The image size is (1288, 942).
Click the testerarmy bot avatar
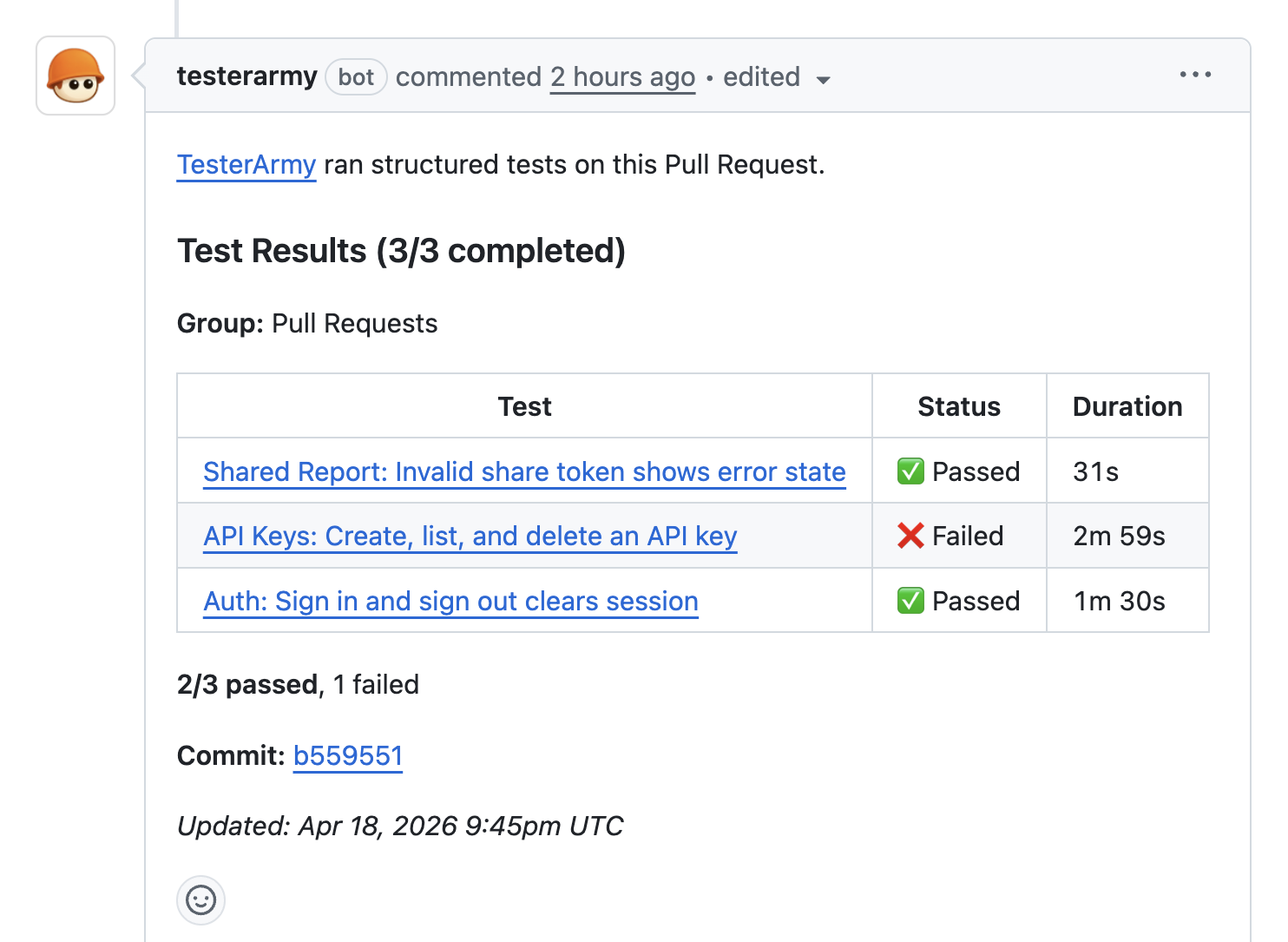click(75, 76)
